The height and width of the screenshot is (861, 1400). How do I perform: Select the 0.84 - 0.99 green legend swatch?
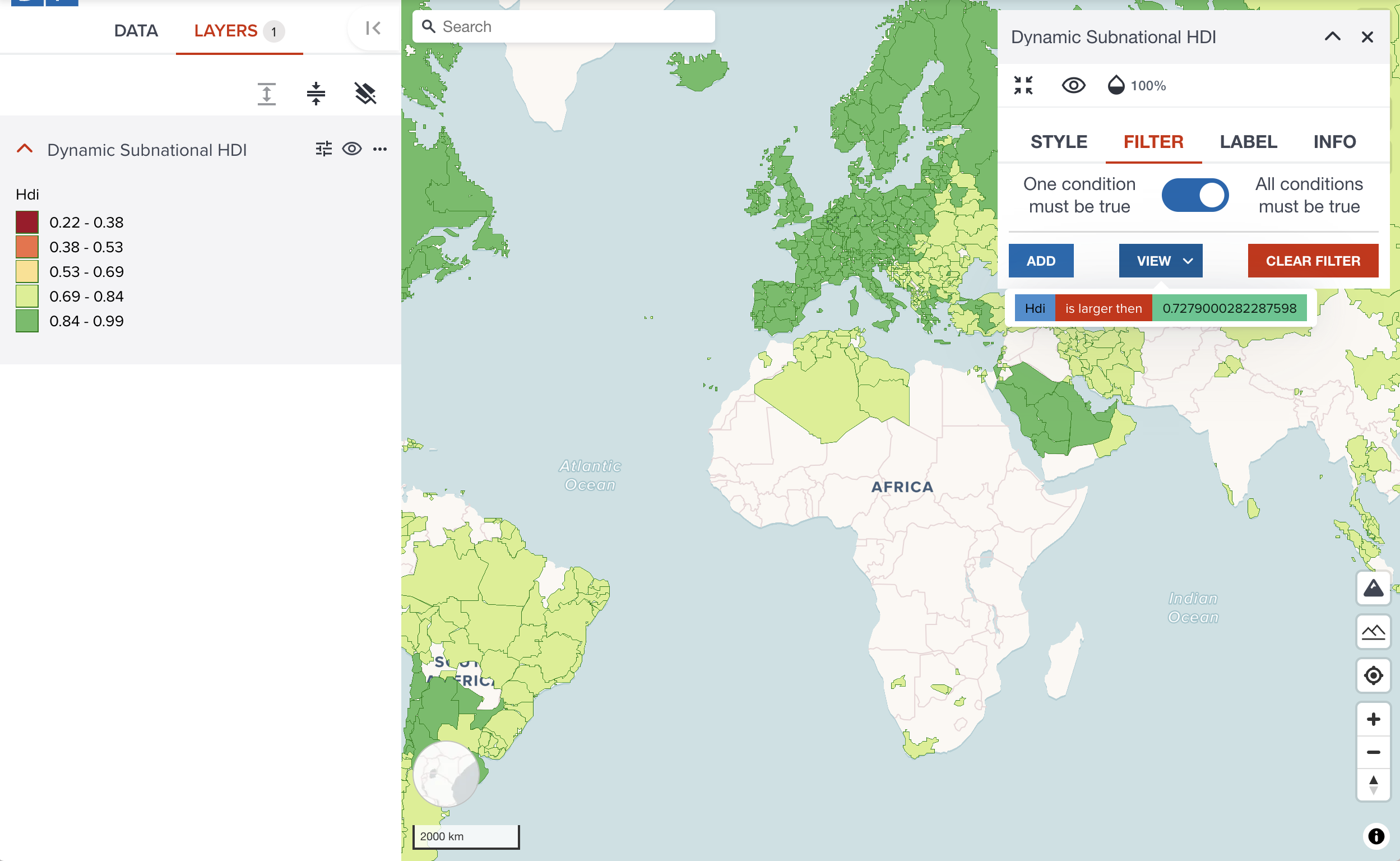(26, 321)
